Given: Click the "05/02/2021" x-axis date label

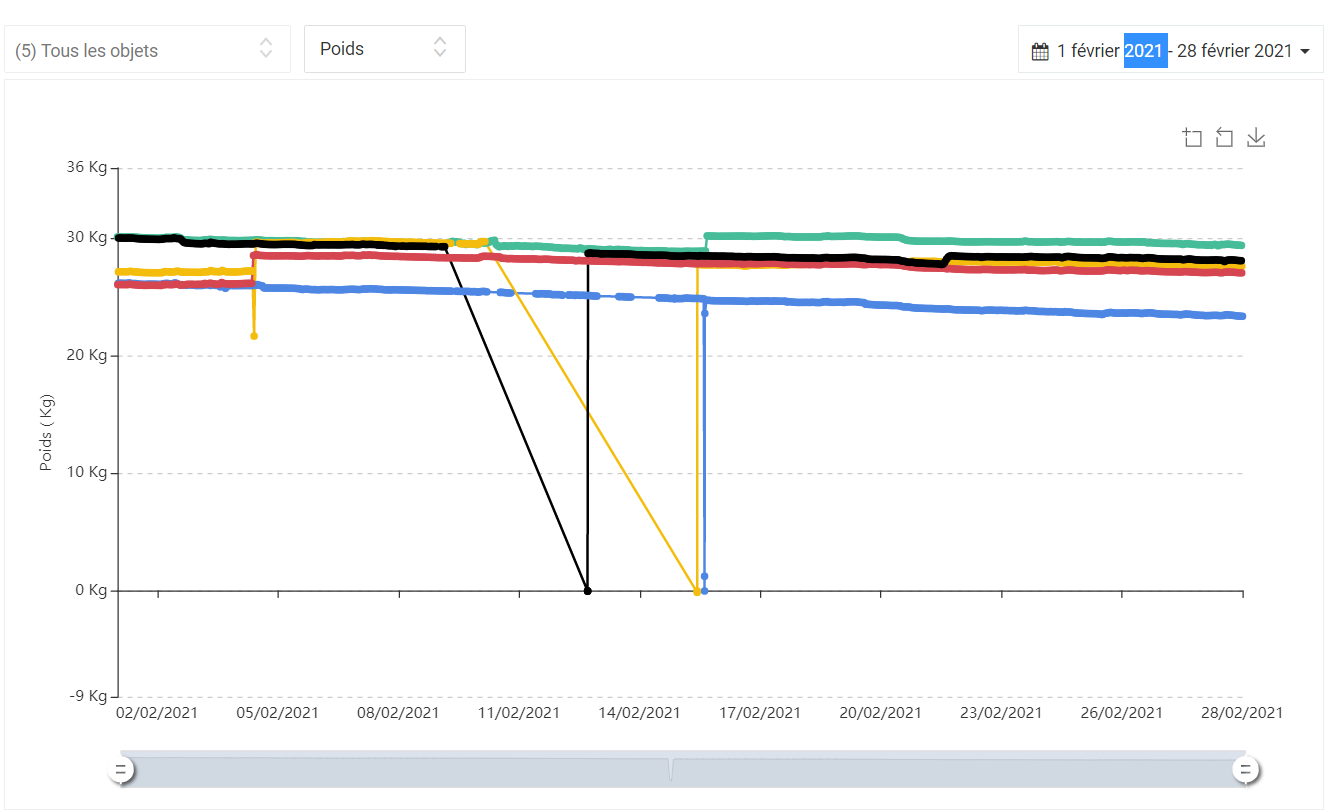Looking at the screenshot, I should point(278,713).
